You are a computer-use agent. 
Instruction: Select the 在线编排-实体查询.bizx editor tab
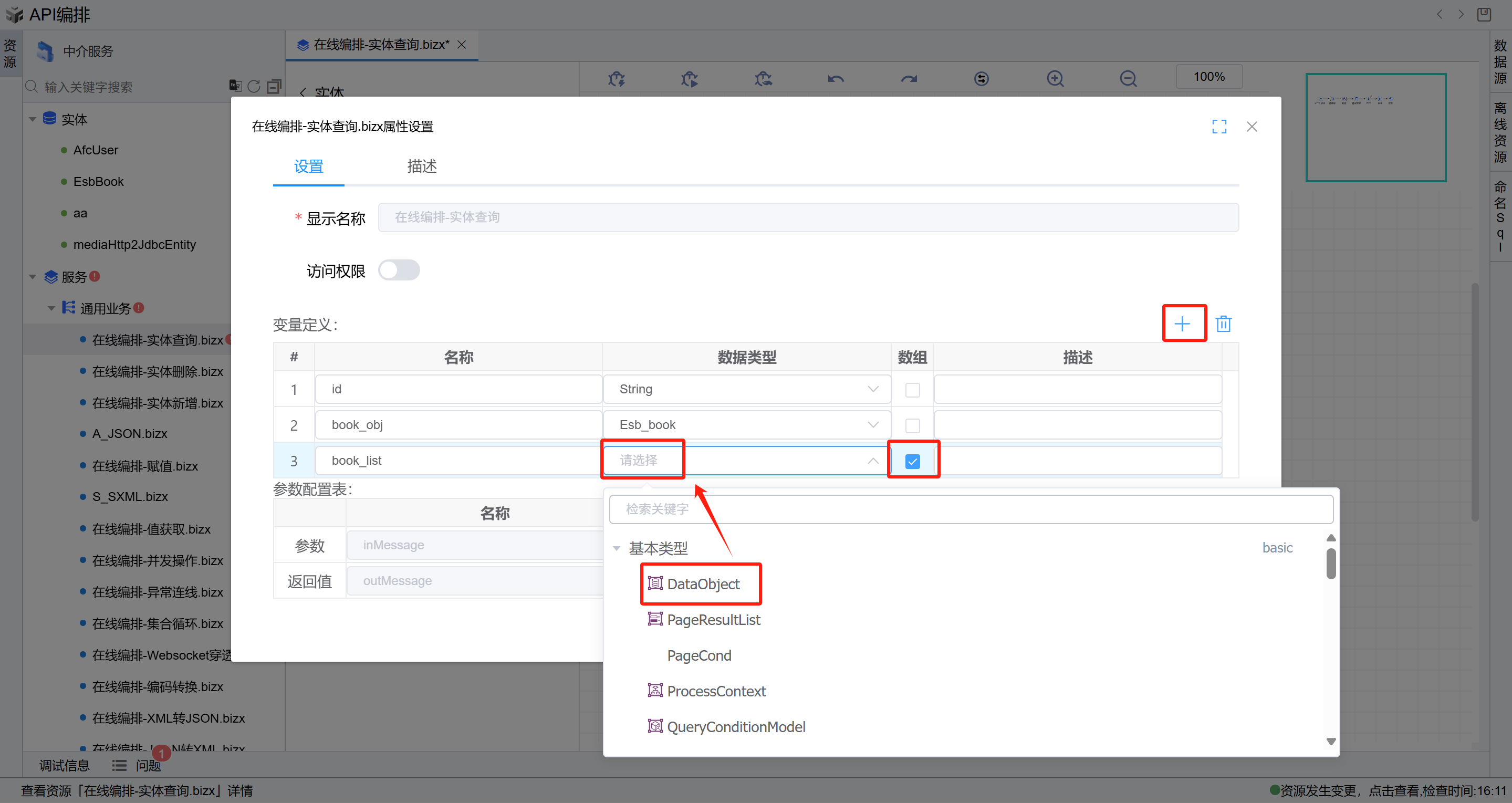pyautogui.click(x=381, y=45)
